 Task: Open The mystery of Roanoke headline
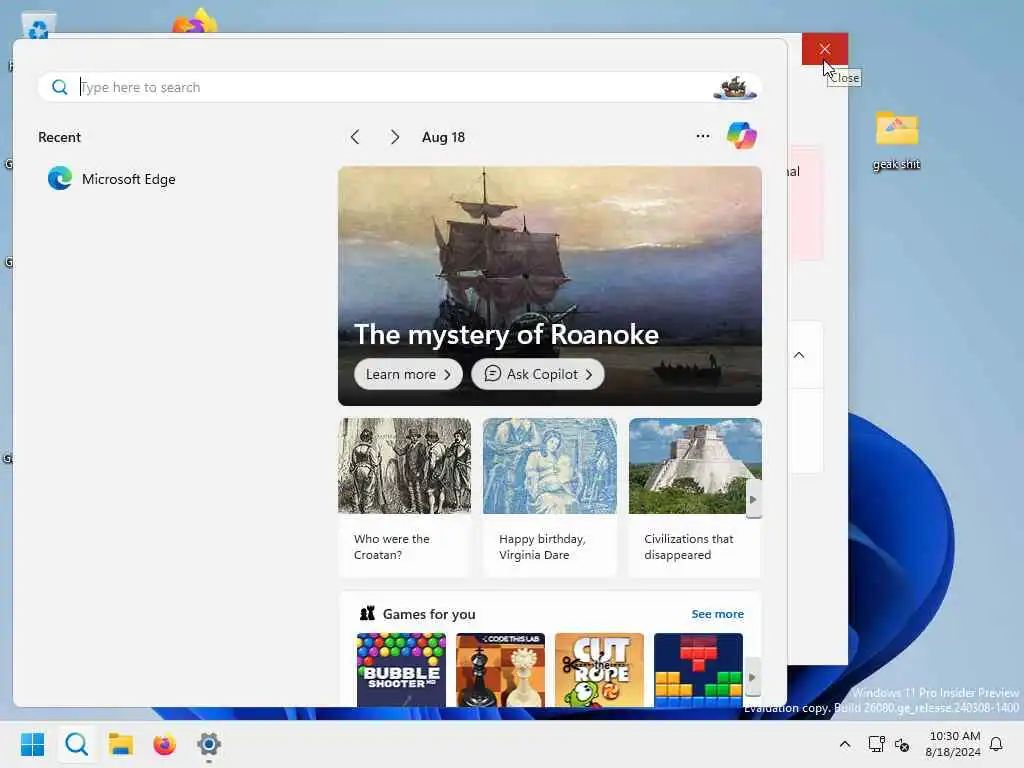coord(506,334)
